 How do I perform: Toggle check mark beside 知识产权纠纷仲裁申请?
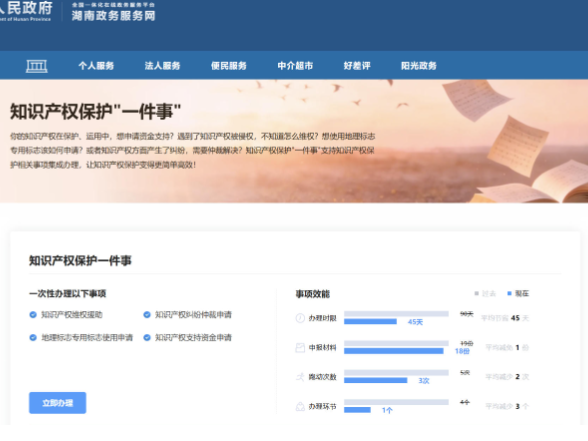[x=147, y=315]
